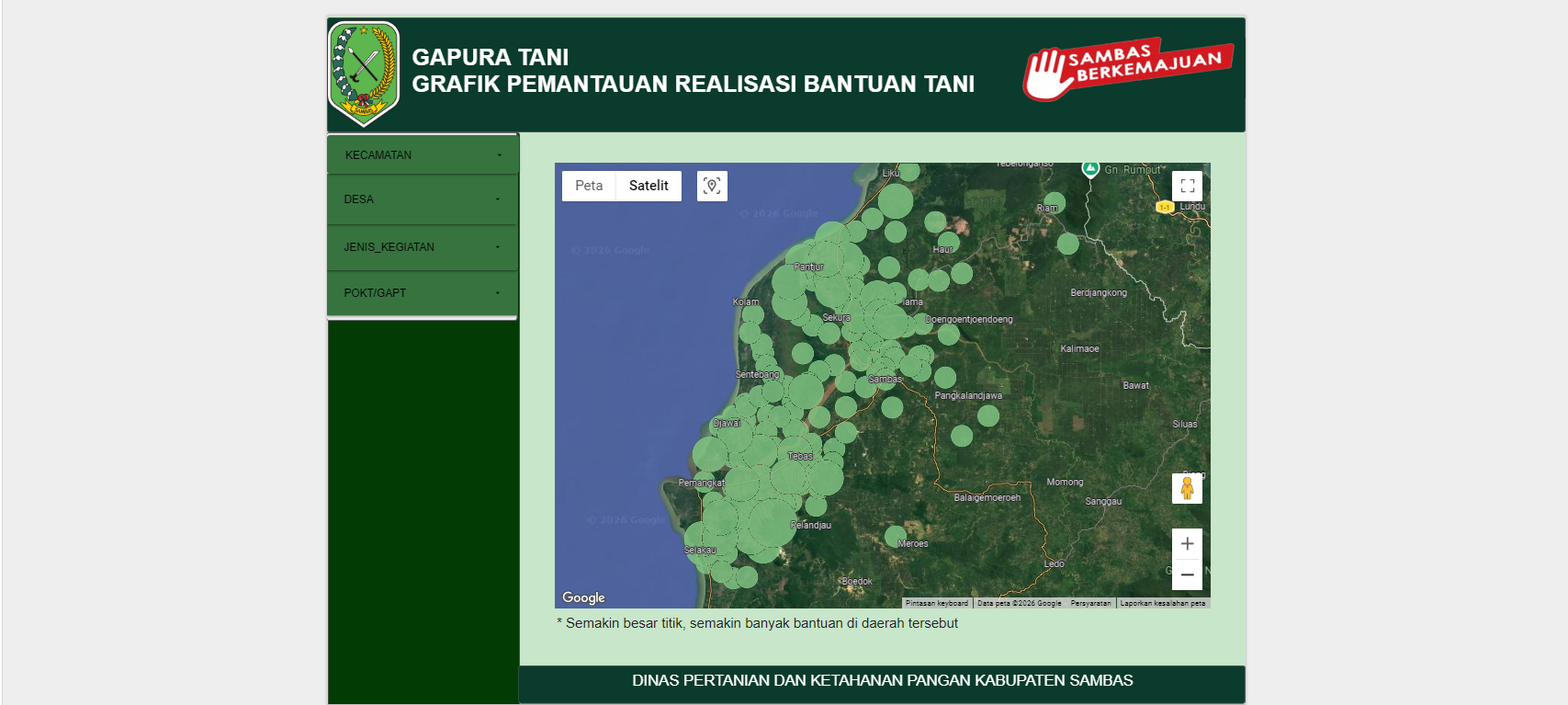
Task: Click the aid bubble beside the Riam label
Action: click(1055, 202)
